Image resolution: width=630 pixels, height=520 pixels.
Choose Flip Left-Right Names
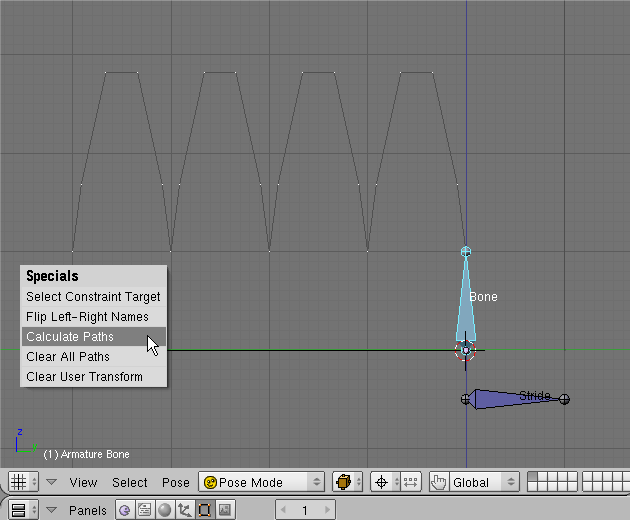tap(94, 317)
